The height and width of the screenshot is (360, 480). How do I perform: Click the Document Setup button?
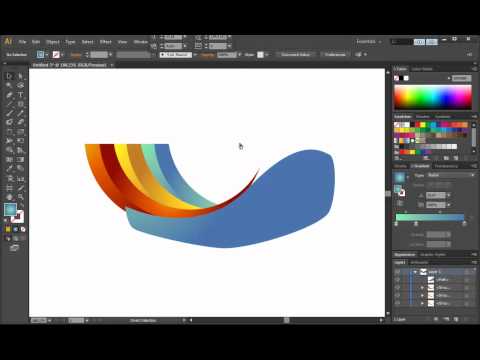[x=295, y=54]
